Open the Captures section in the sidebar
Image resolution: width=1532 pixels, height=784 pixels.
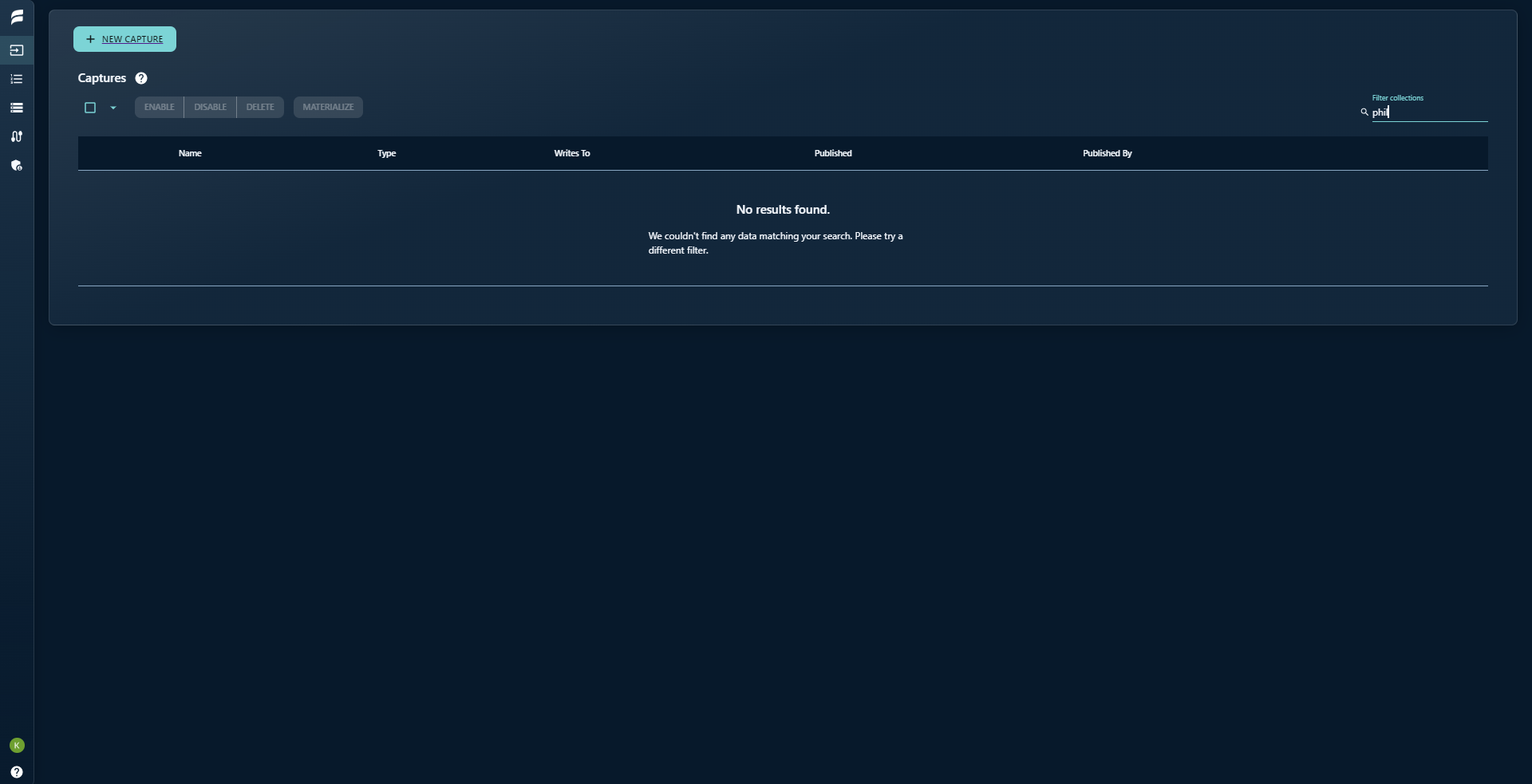point(17,49)
